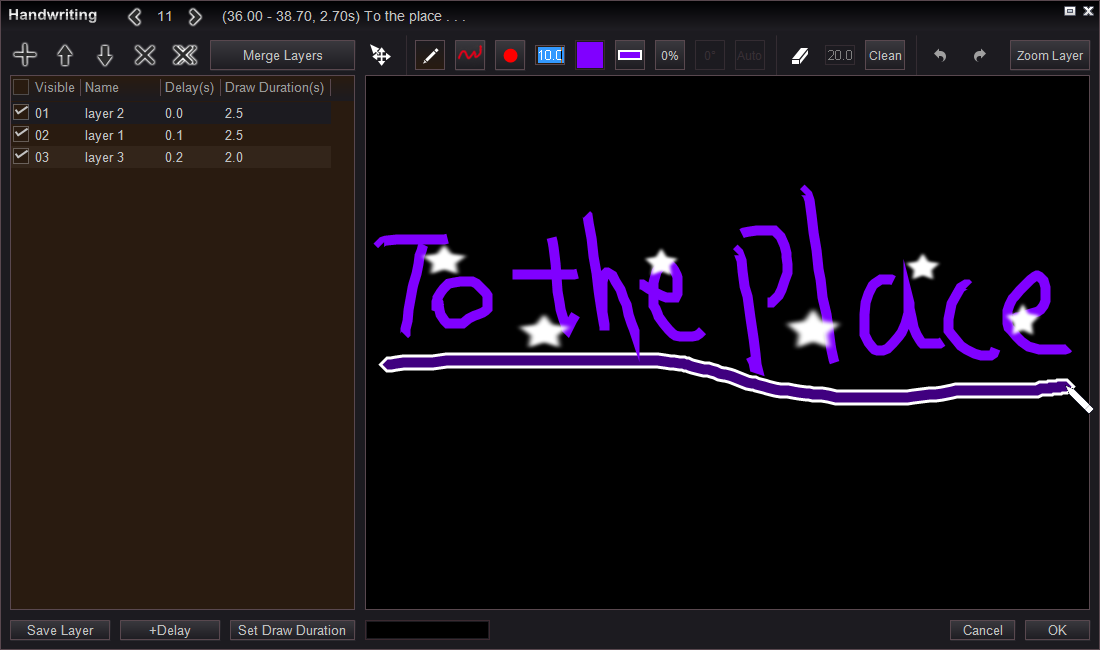
Task: Select the eraser tool
Action: (800, 55)
